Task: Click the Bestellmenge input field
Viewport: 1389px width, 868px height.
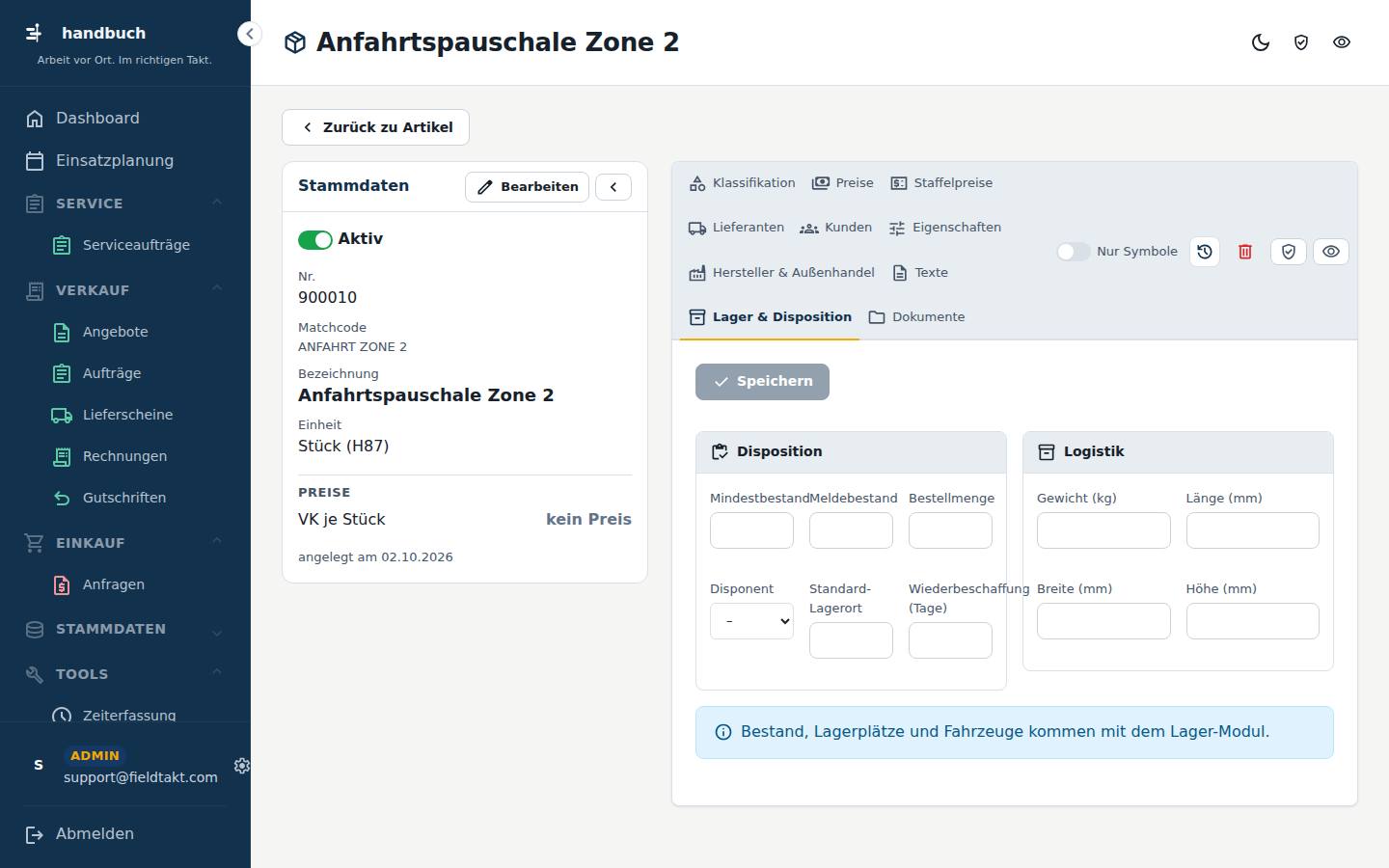Action: [950, 530]
